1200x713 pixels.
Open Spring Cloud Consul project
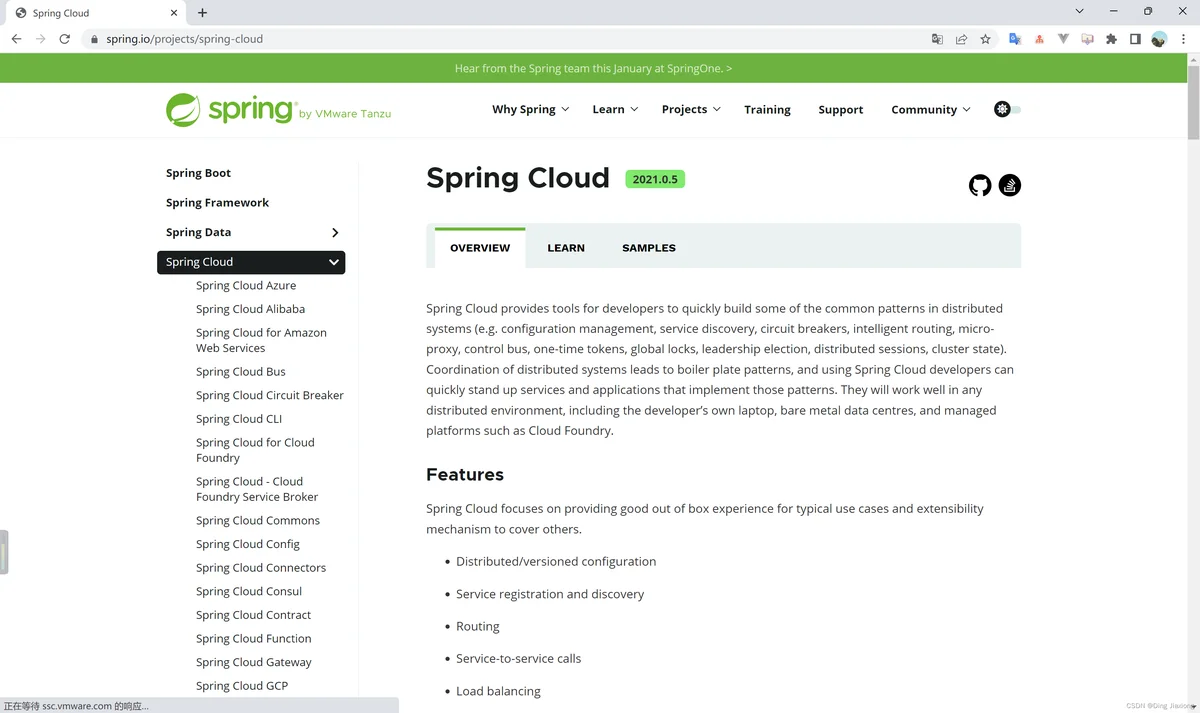point(249,591)
